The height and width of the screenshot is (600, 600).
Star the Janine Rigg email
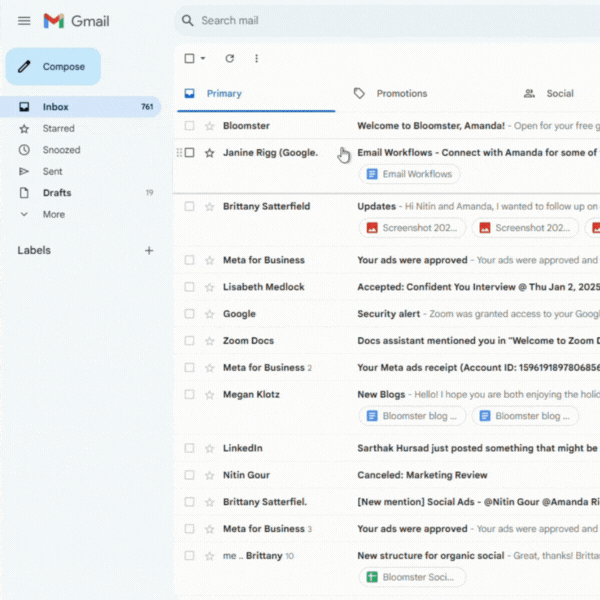tap(209, 153)
